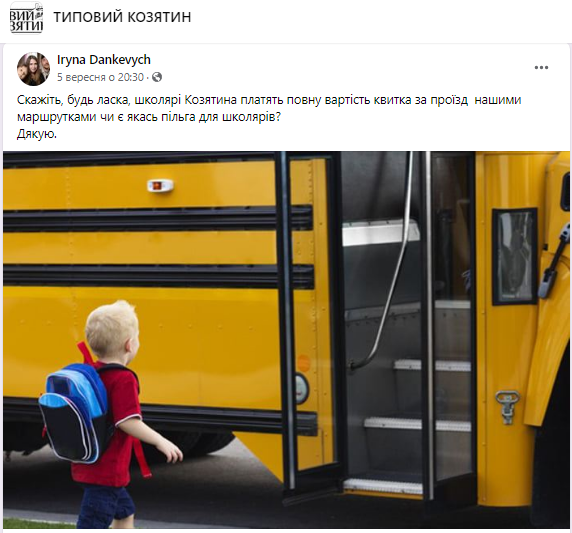Click the orange marker light on the bus

pos(160,186)
